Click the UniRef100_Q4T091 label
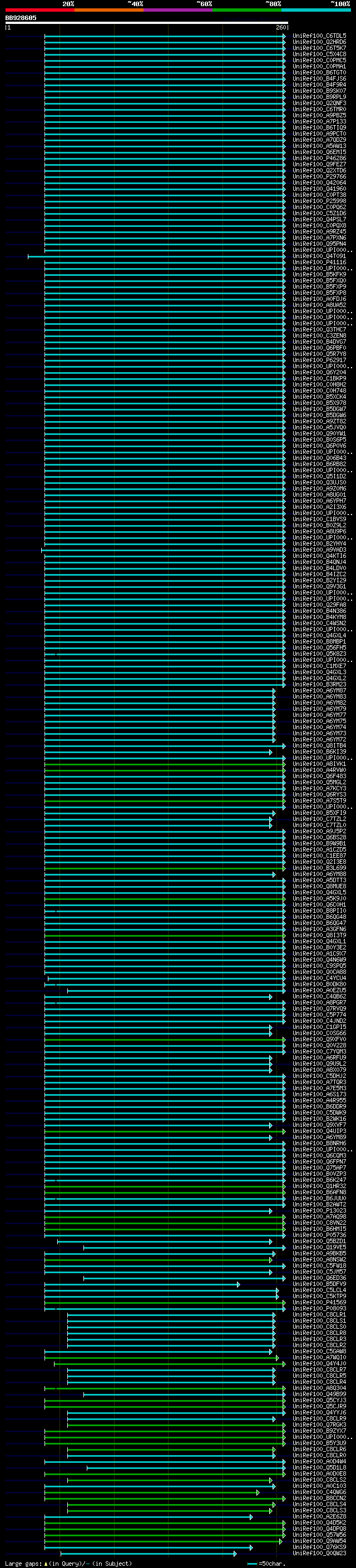Image resolution: width=356 pixels, height=1568 pixels. (319, 256)
